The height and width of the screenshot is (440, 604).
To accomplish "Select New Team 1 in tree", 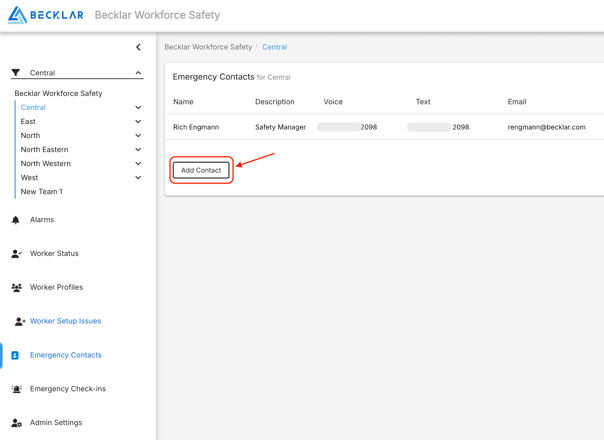I will pyautogui.click(x=42, y=192).
